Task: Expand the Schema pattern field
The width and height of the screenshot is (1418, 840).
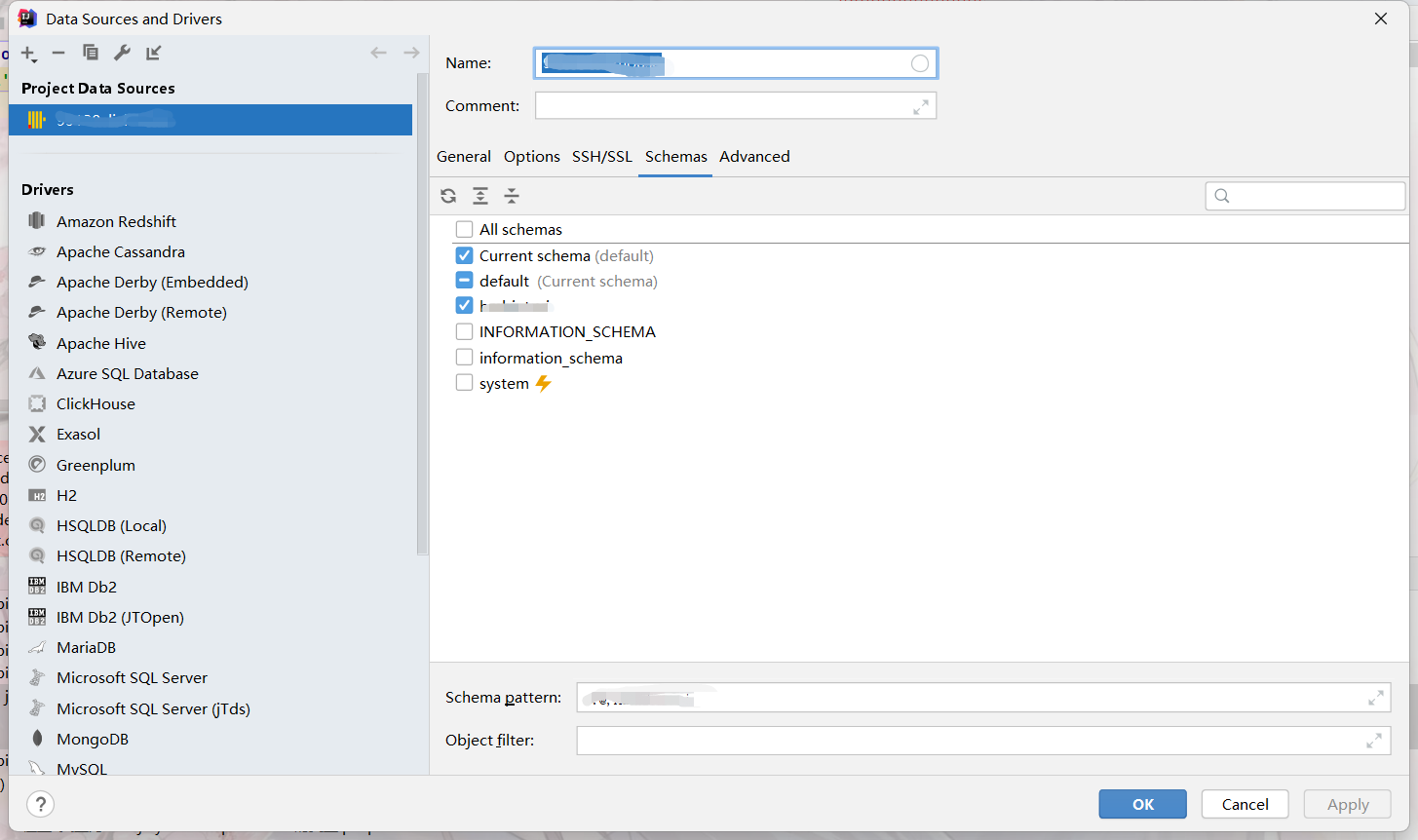Action: coord(1375,698)
